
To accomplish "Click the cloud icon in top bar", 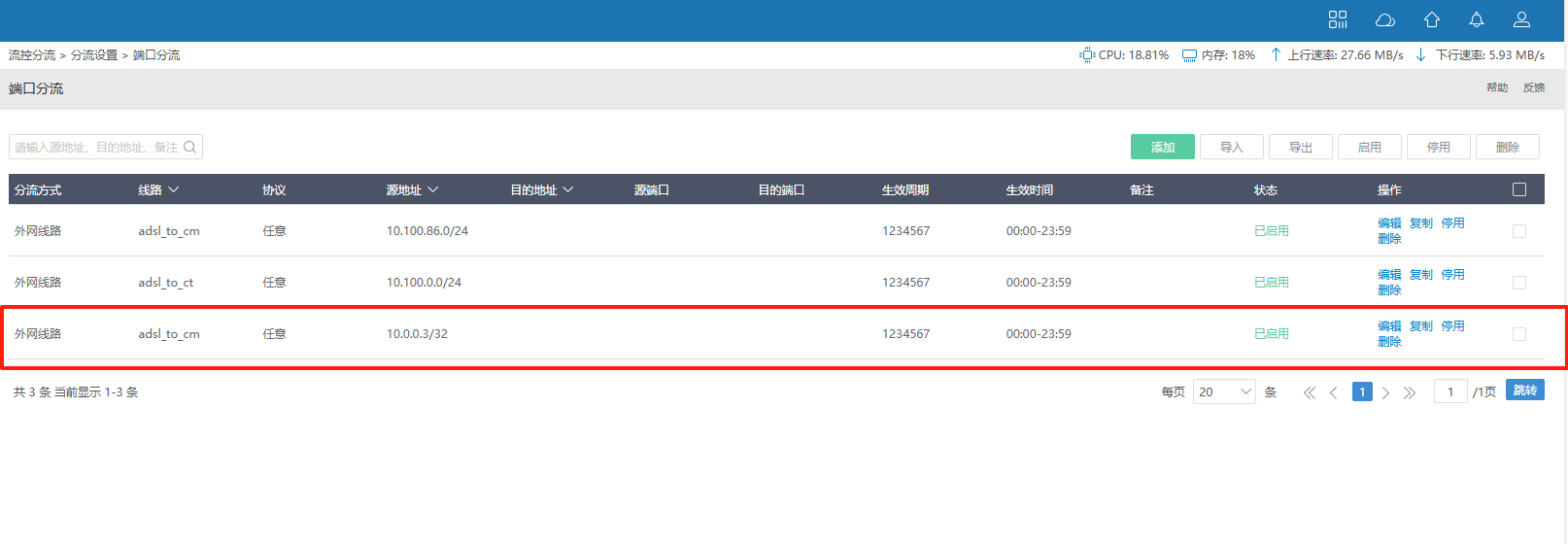I will coord(1384,19).
